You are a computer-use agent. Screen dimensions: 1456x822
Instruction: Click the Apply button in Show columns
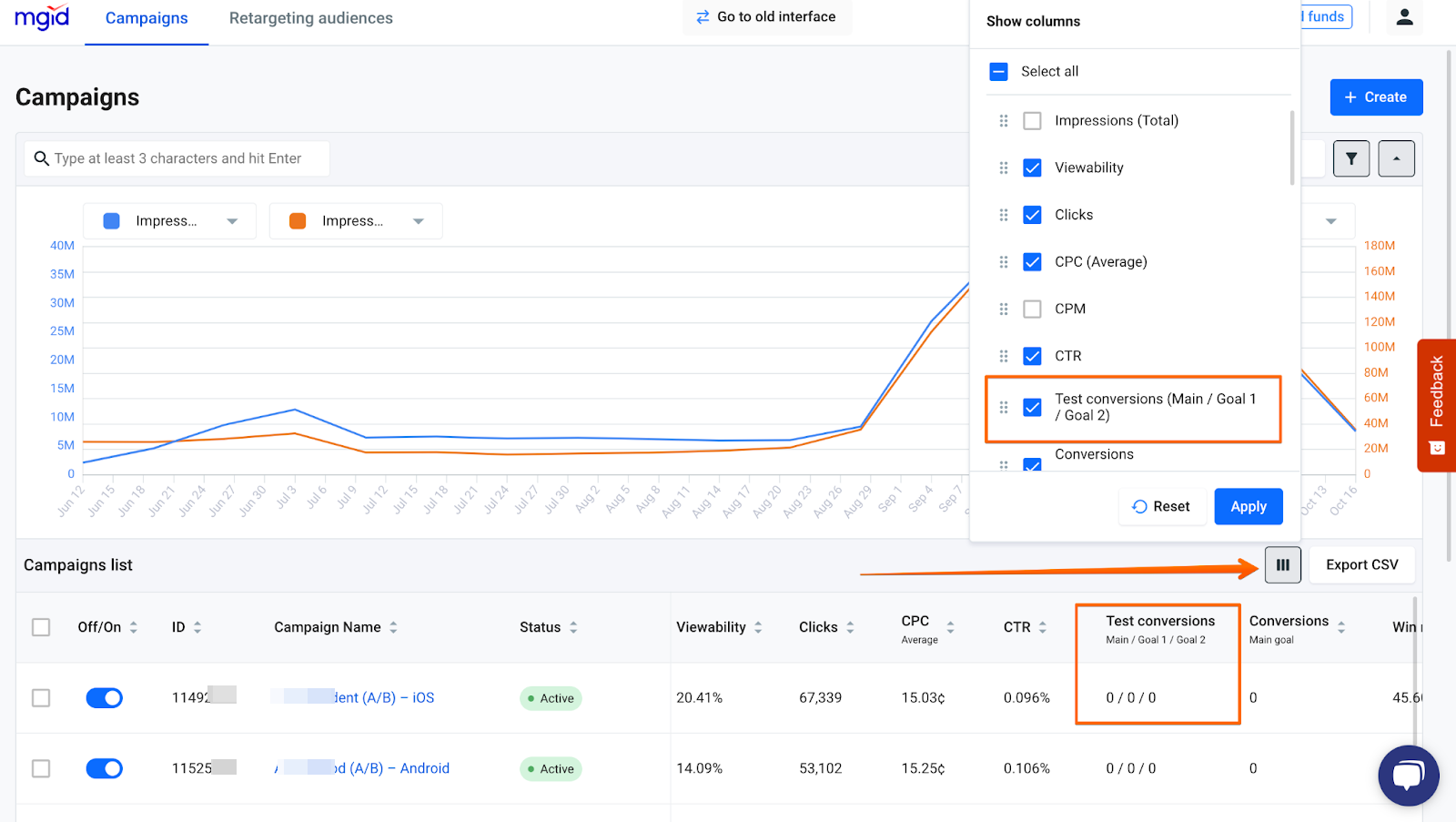pos(1248,506)
